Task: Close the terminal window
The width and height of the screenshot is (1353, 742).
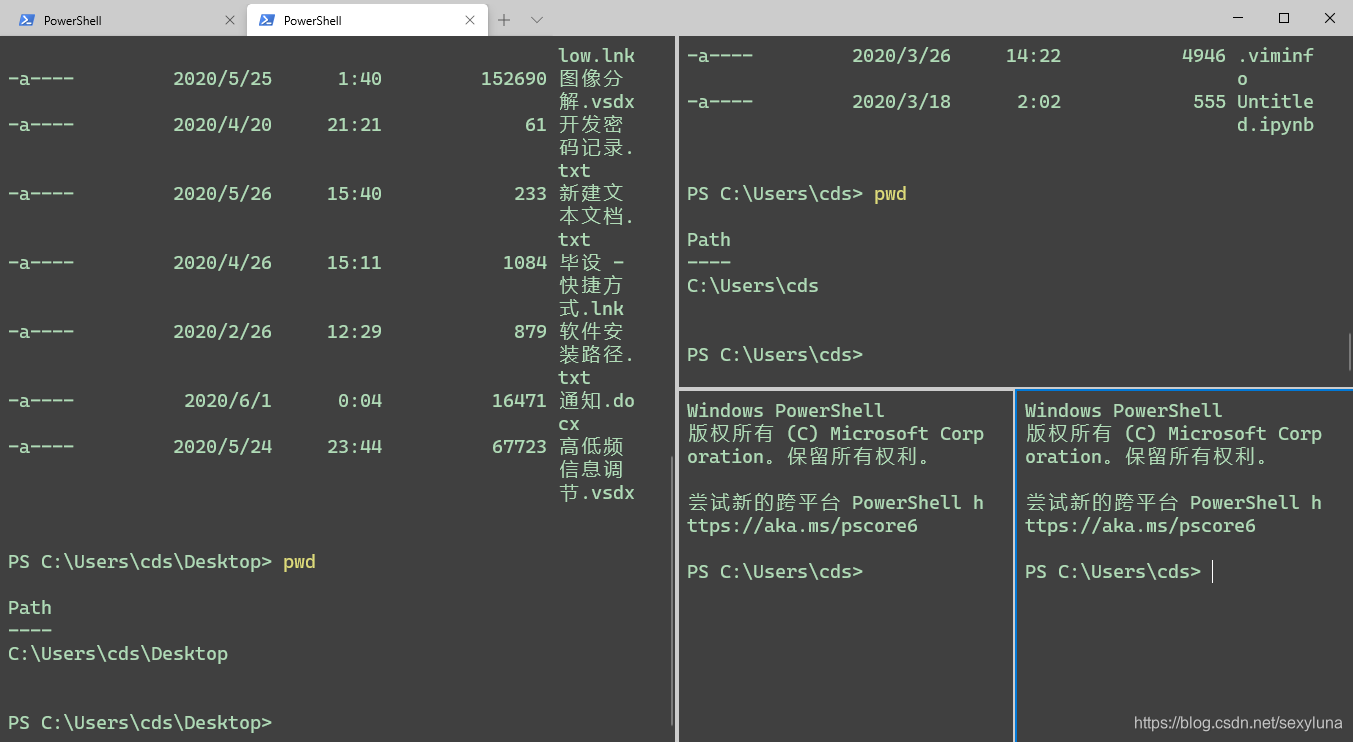Action: 1330,18
